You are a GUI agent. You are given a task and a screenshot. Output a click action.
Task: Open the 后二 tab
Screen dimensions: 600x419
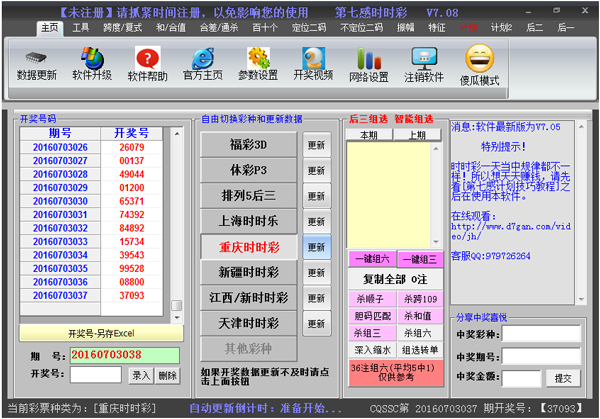click(534, 28)
